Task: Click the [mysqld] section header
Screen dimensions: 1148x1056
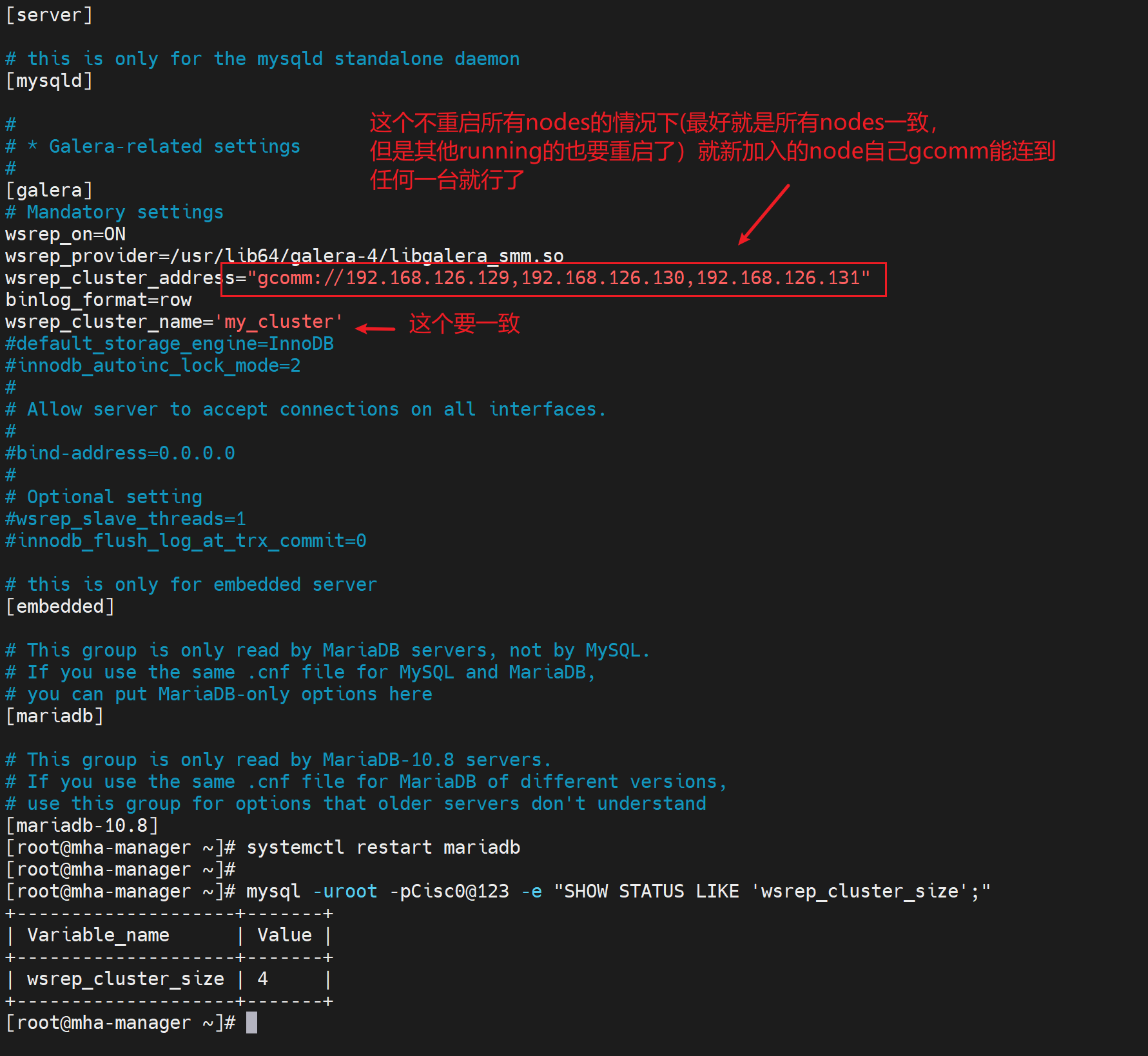Action: tap(49, 81)
